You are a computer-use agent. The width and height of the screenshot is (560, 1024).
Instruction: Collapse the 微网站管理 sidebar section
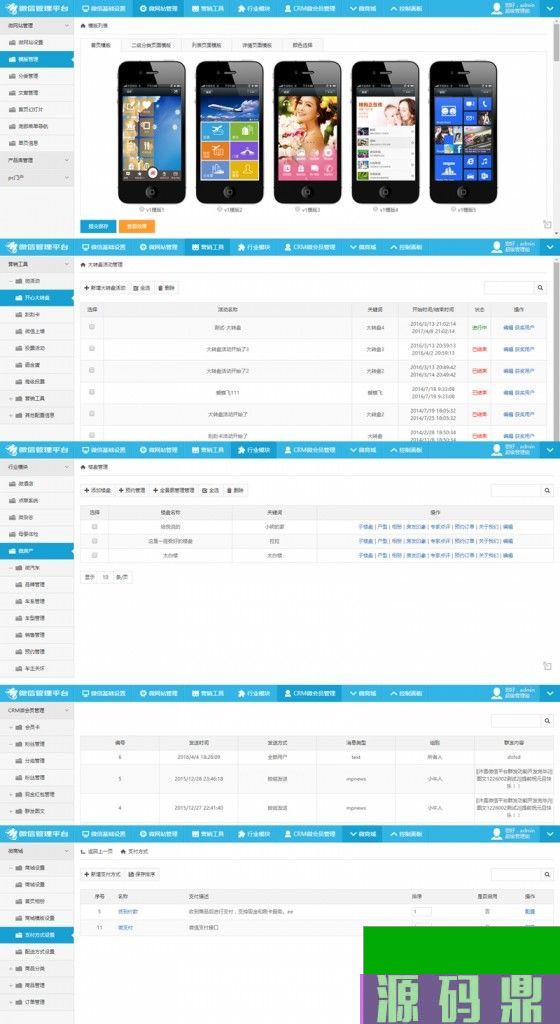(37, 25)
